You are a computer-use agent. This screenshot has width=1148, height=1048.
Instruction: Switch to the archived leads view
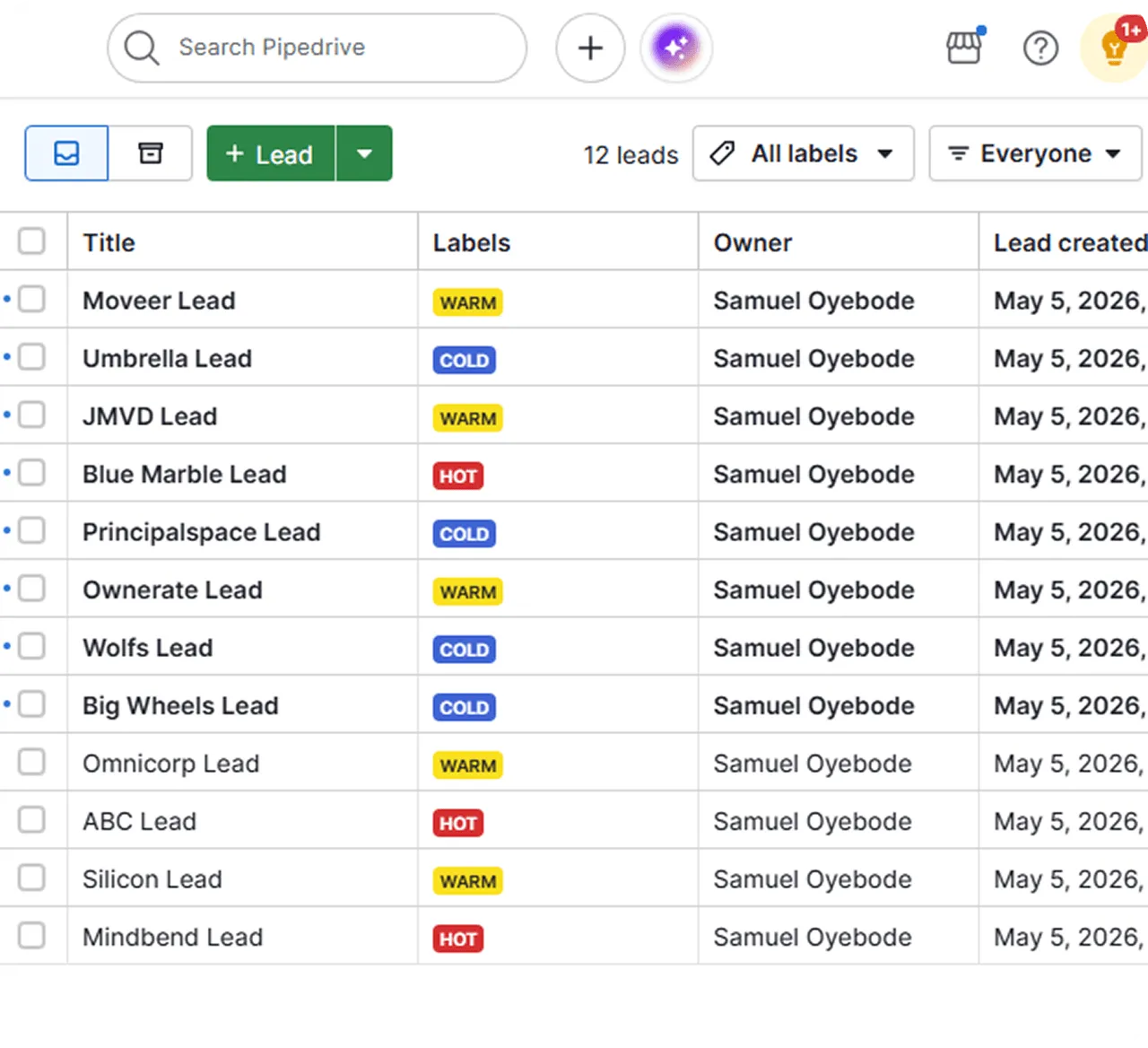pos(150,153)
